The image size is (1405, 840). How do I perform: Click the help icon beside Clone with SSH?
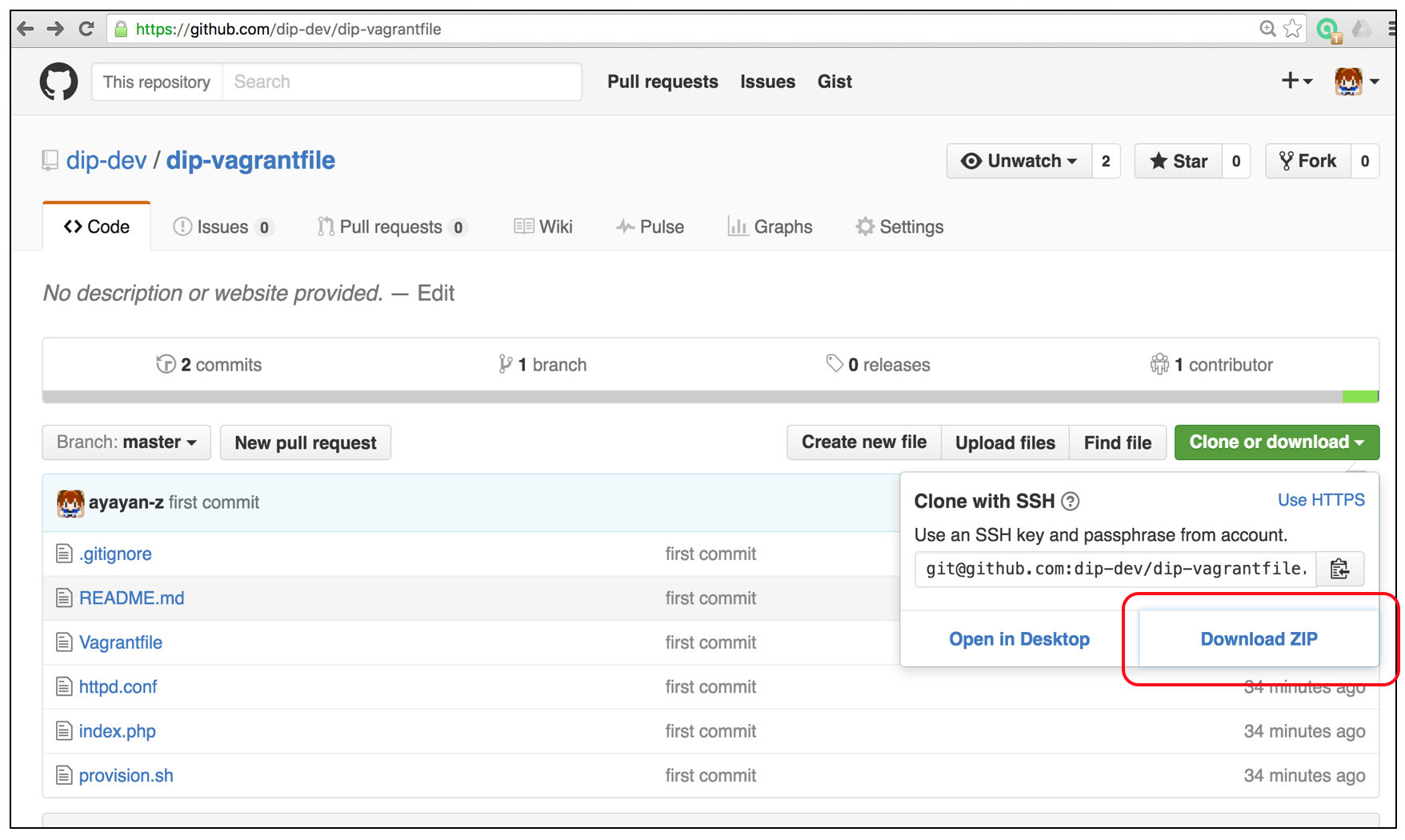[1070, 501]
